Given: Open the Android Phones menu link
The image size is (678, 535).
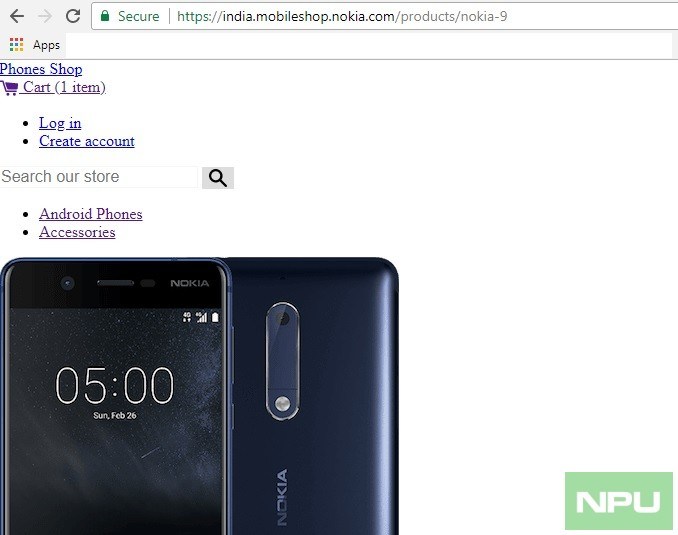Looking at the screenshot, I should click(x=91, y=214).
